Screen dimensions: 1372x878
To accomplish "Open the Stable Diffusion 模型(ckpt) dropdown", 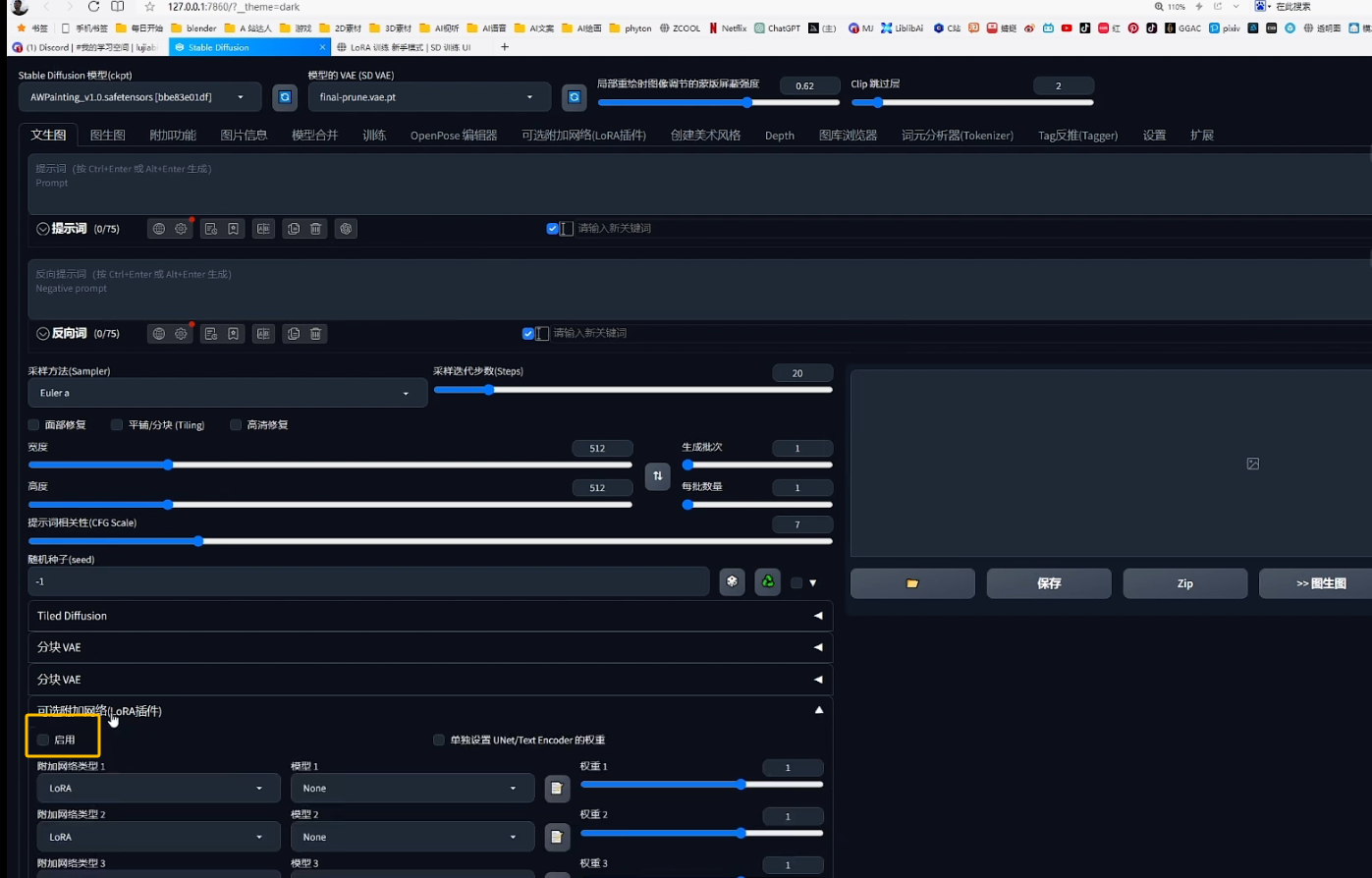I will coord(139,97).
